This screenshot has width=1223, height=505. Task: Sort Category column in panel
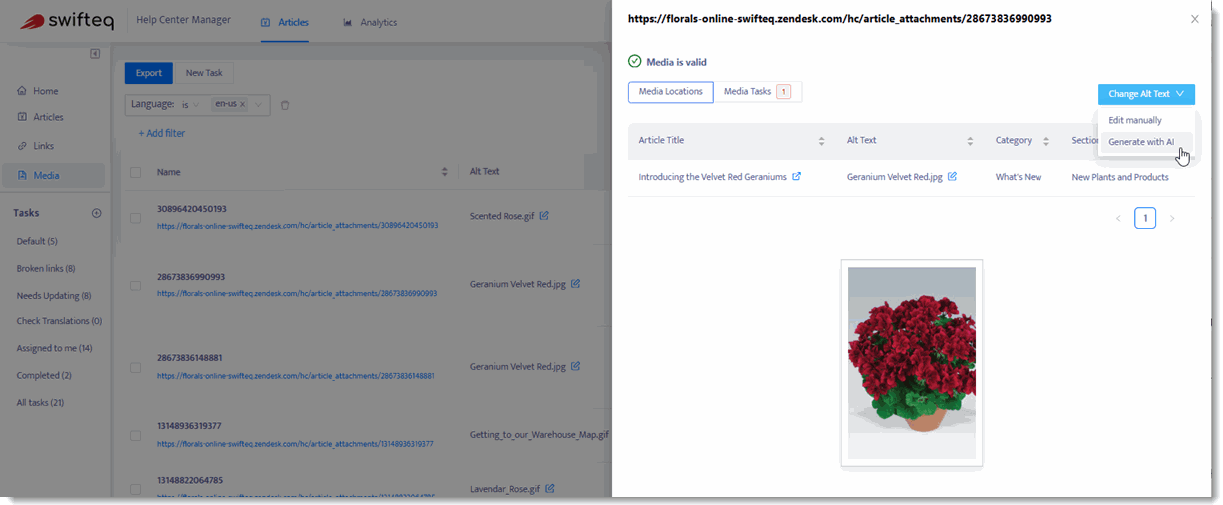(x=1046, y=141)
